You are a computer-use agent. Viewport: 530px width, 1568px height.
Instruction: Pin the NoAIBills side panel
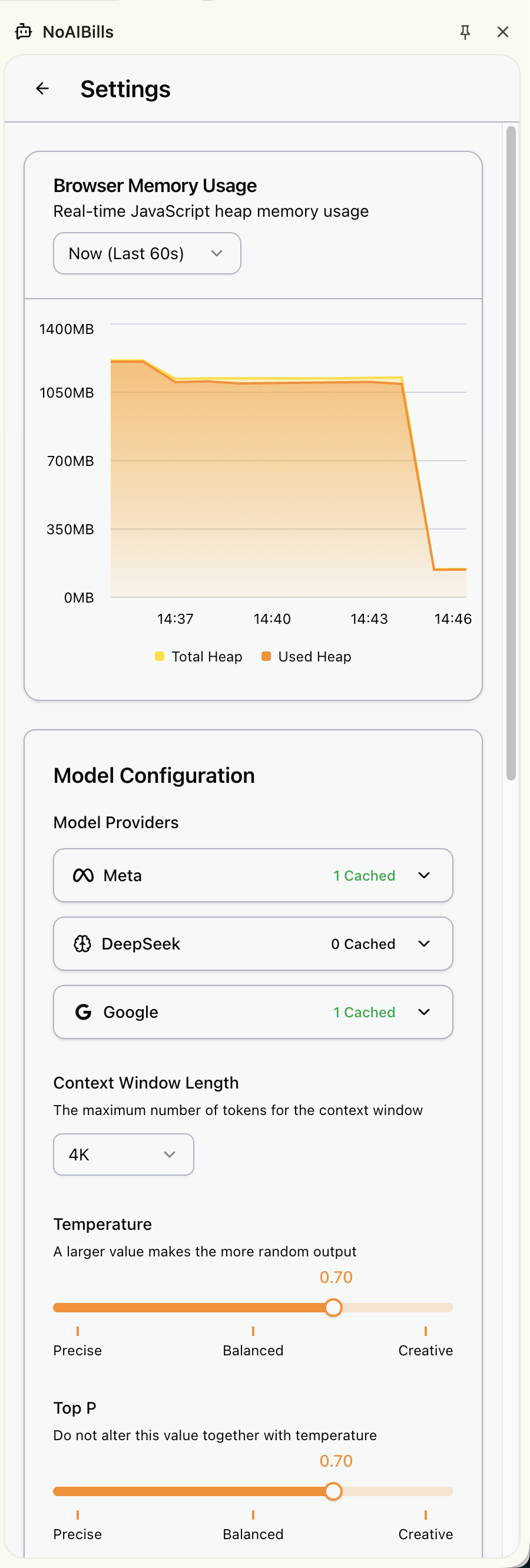pyautogui.click(x=465, y=32)
